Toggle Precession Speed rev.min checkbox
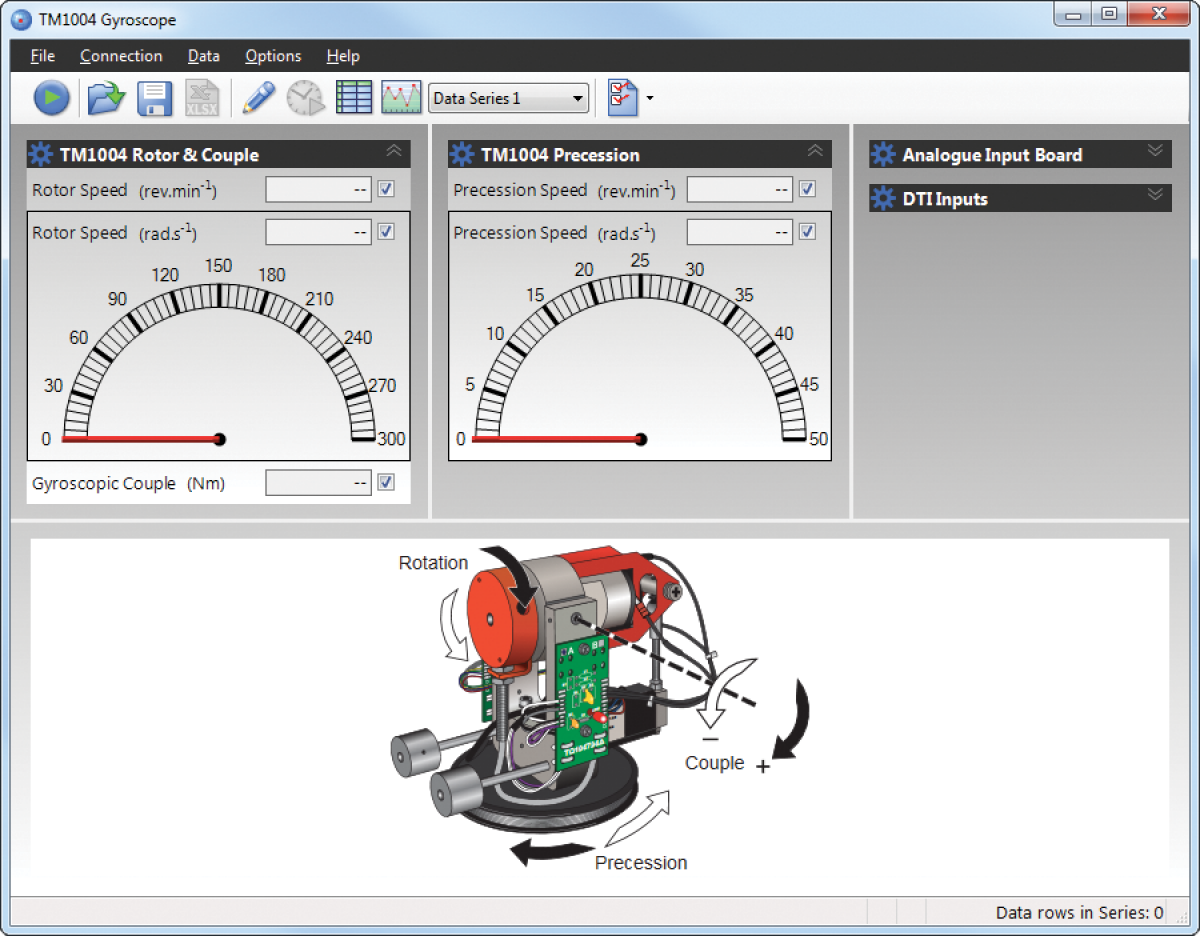Screen dimensions: 1200x936 click(x=808, y=189)
